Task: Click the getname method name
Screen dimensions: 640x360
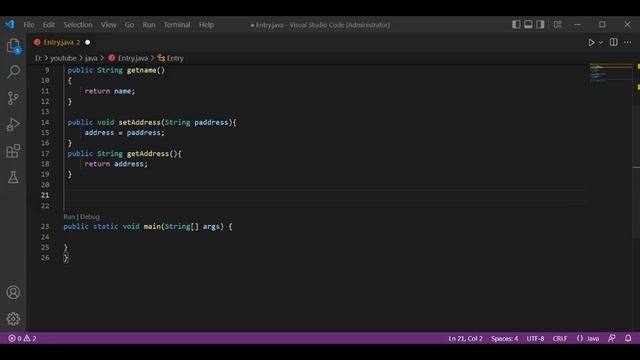Action: coord(141,70)
